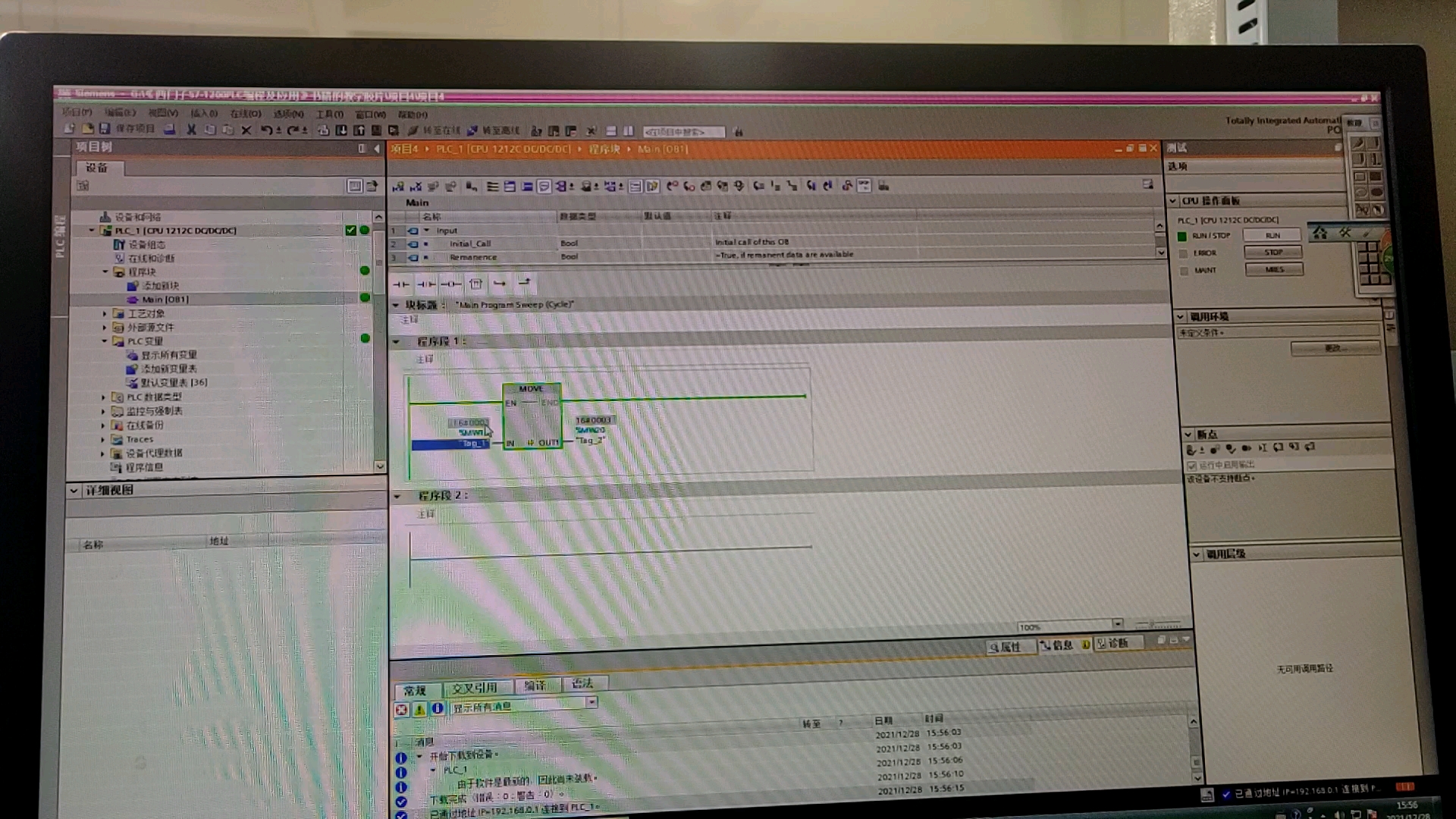
Task: Click the project search input field
Action: pyautogui.click(x=682, y=131)
